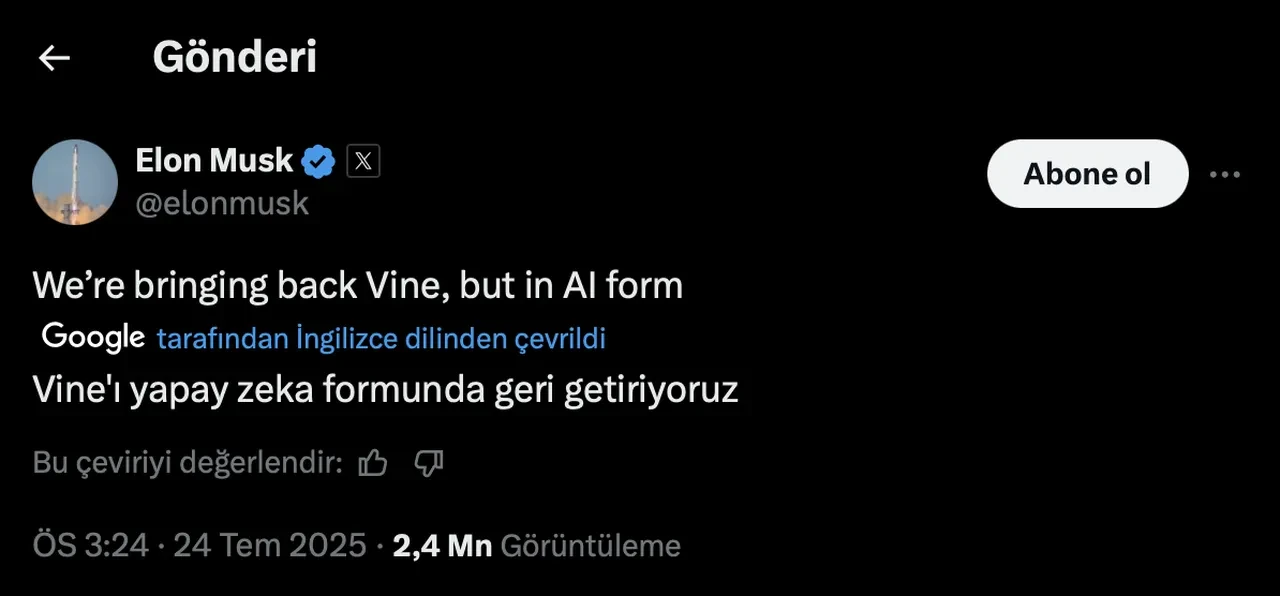Image resolution: width=1280 pixels, height=596 pixels.
Task: Click the Elon Musk display name
Action: coord(214,160)
